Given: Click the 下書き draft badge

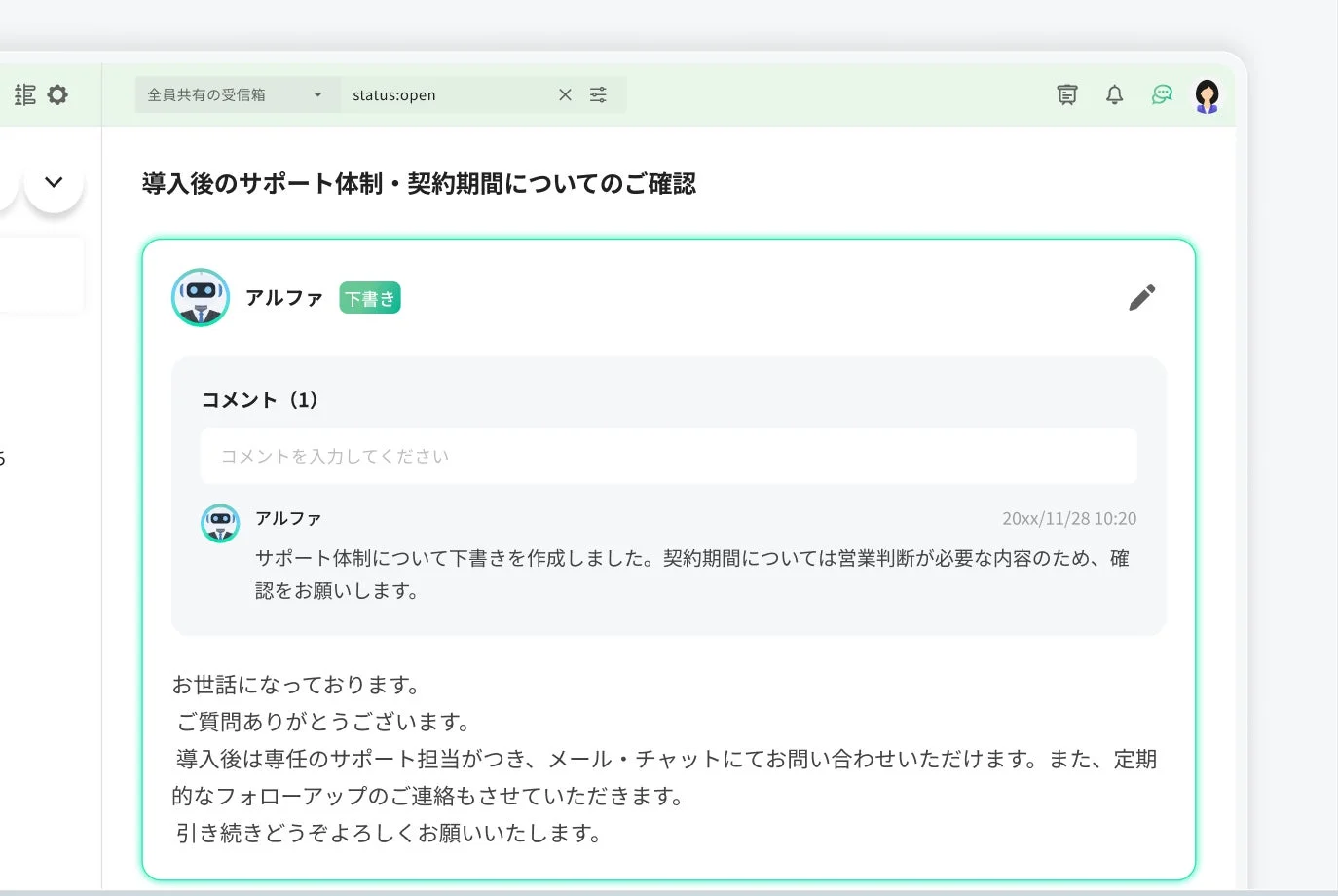Looking at the screenshot, I should (x=370, y=298).
